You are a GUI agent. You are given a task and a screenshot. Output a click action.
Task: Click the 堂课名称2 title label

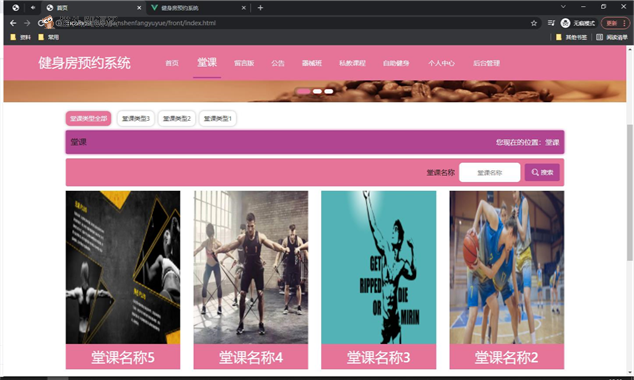[x=507, y=357]
